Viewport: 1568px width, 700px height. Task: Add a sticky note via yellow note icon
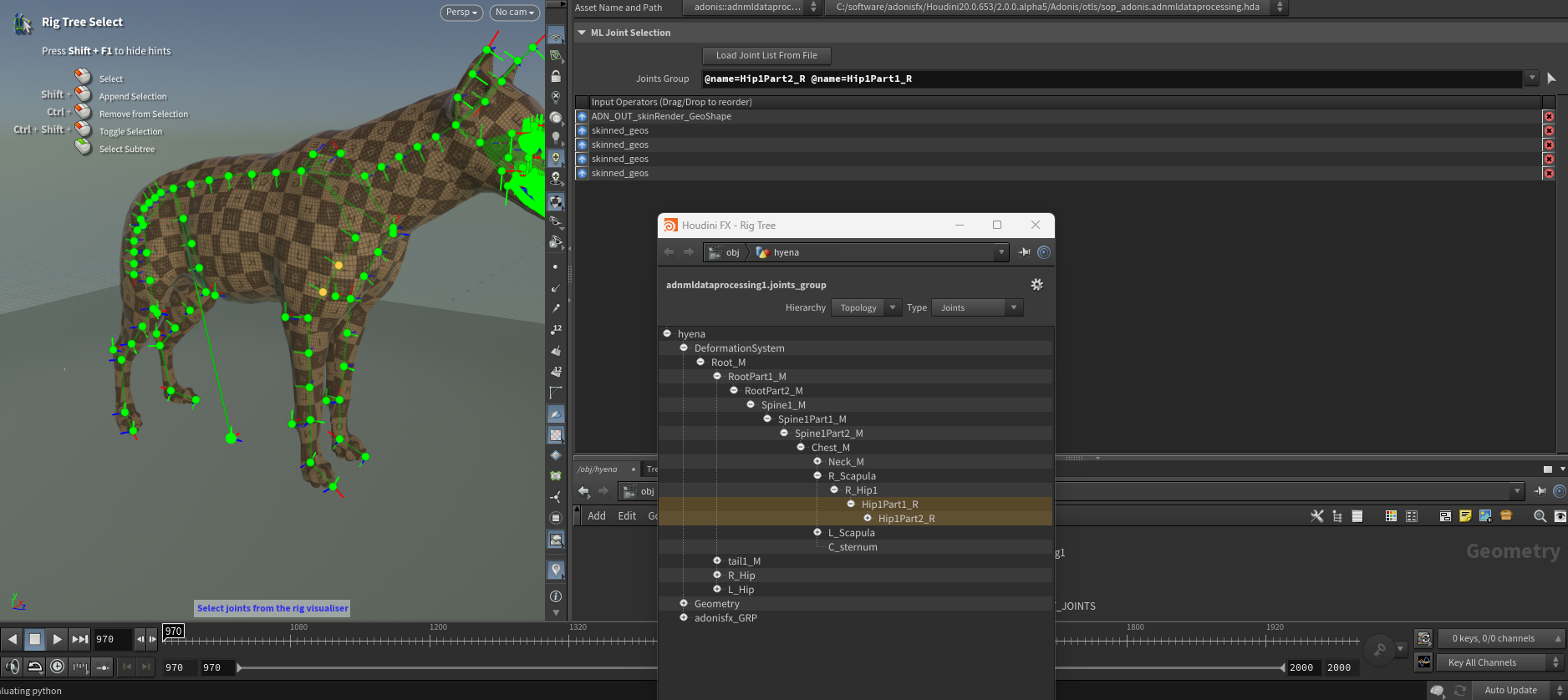point(1465,516)
